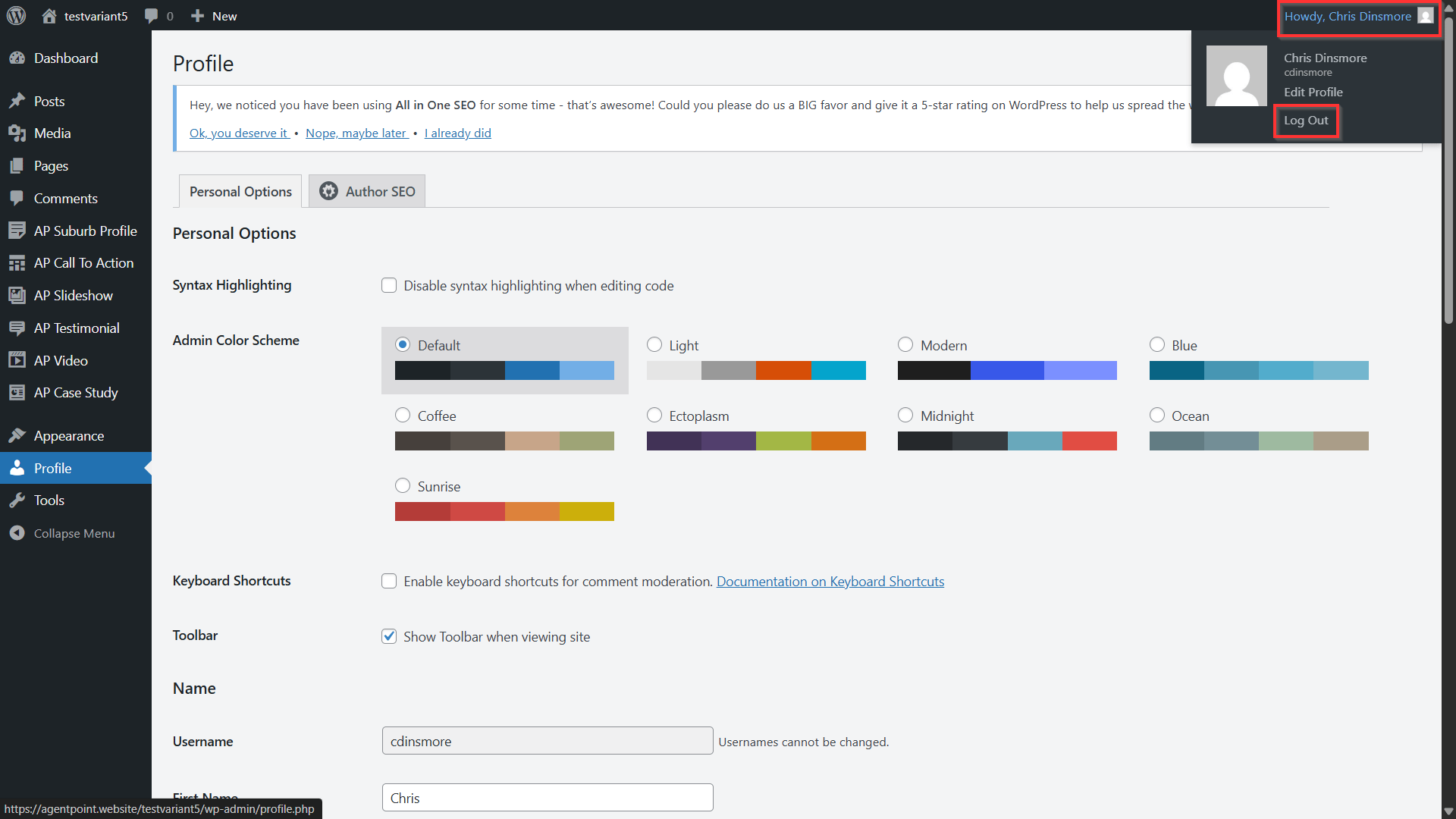Open the site home icon testvariant5
1456x819 pixels.
coord(49,16)
